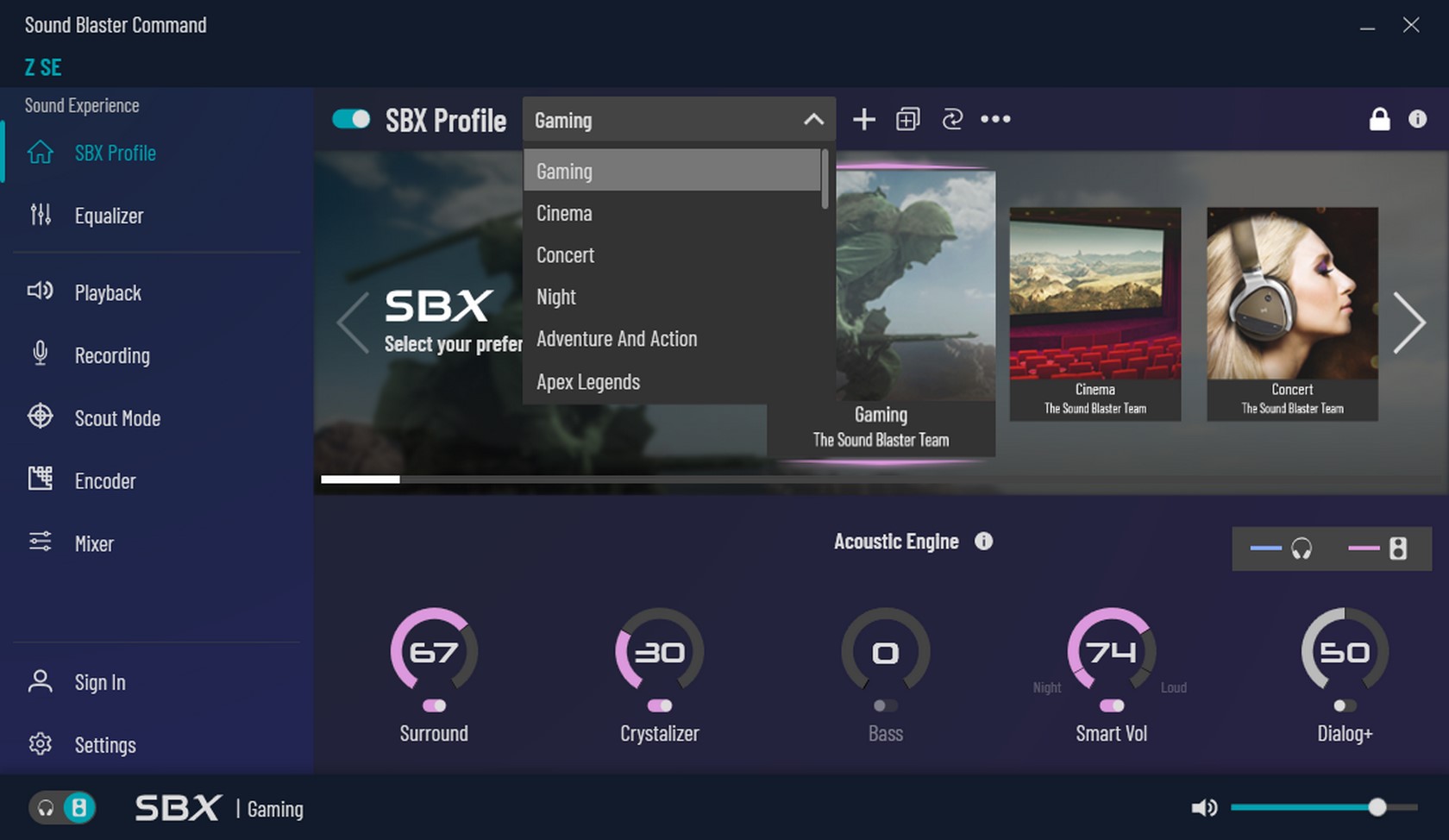Open Settings from the sidebar
Image resolution: width=1449 pixels, height=840 pixels.
tap(105, 745)
